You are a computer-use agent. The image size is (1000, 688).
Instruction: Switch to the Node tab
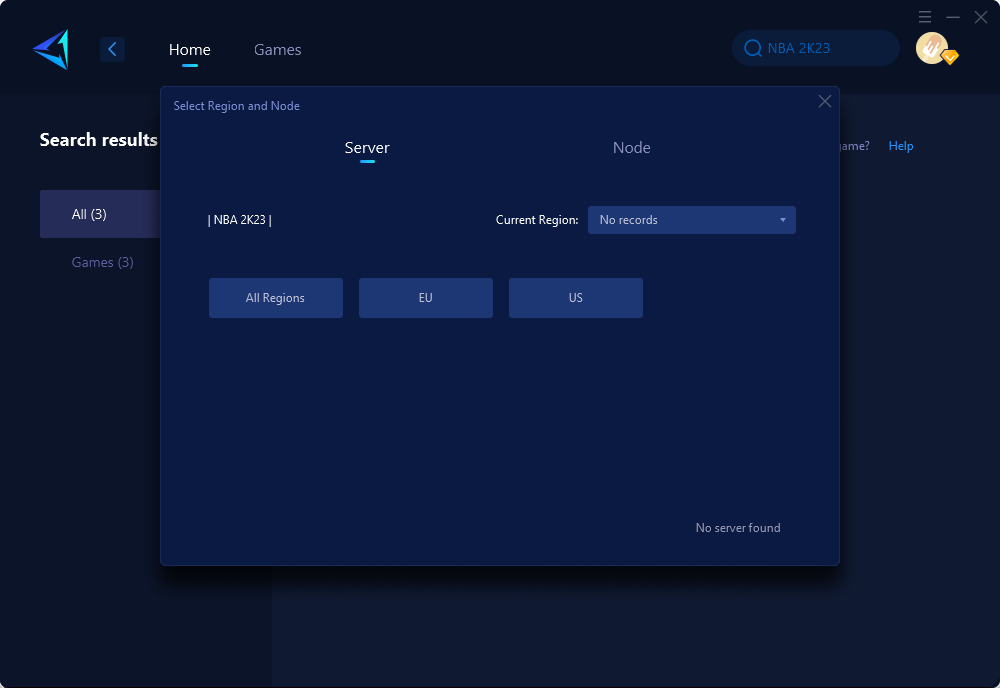[631, 147]
